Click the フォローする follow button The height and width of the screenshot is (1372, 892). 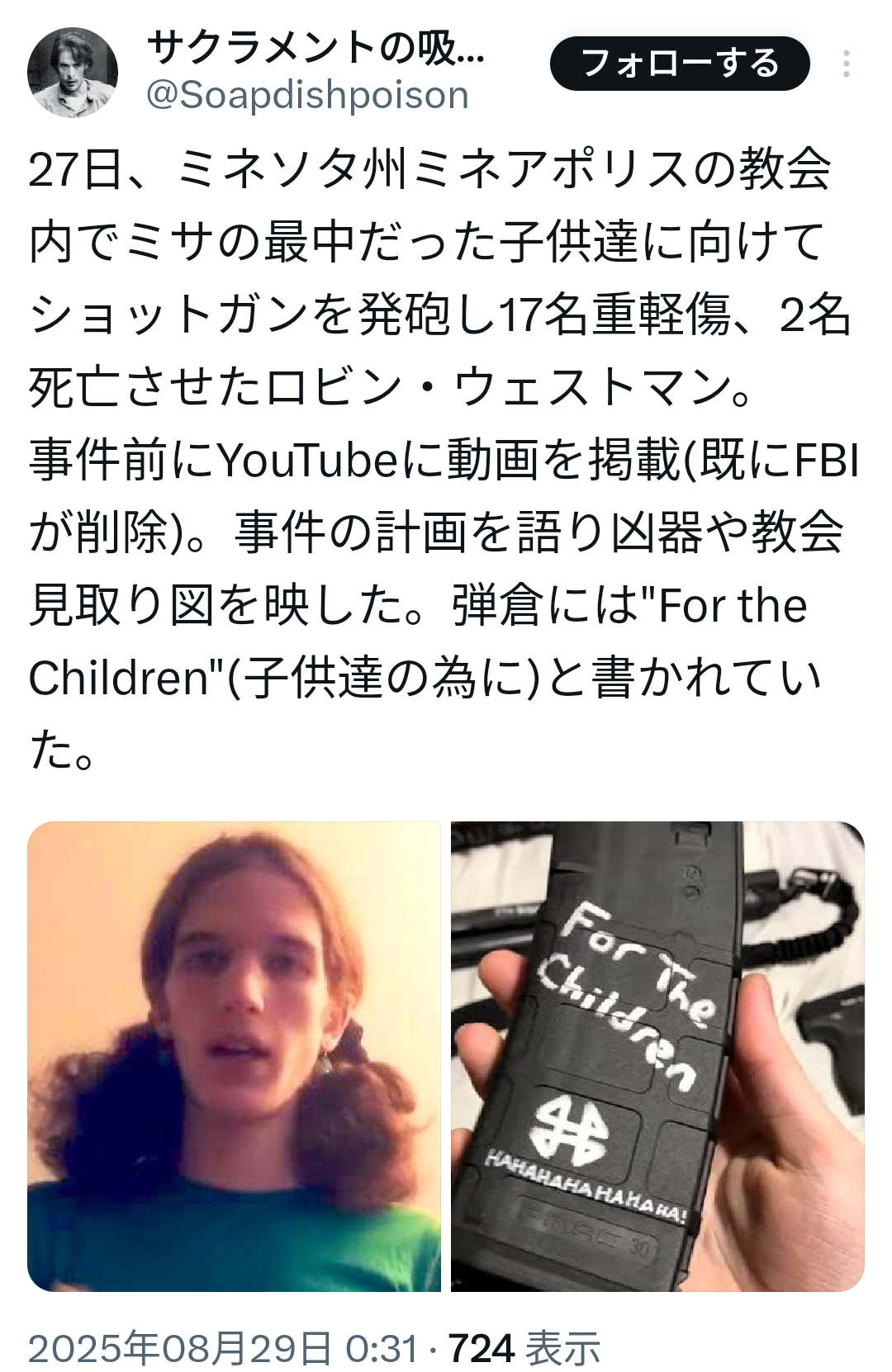(680, 64)
